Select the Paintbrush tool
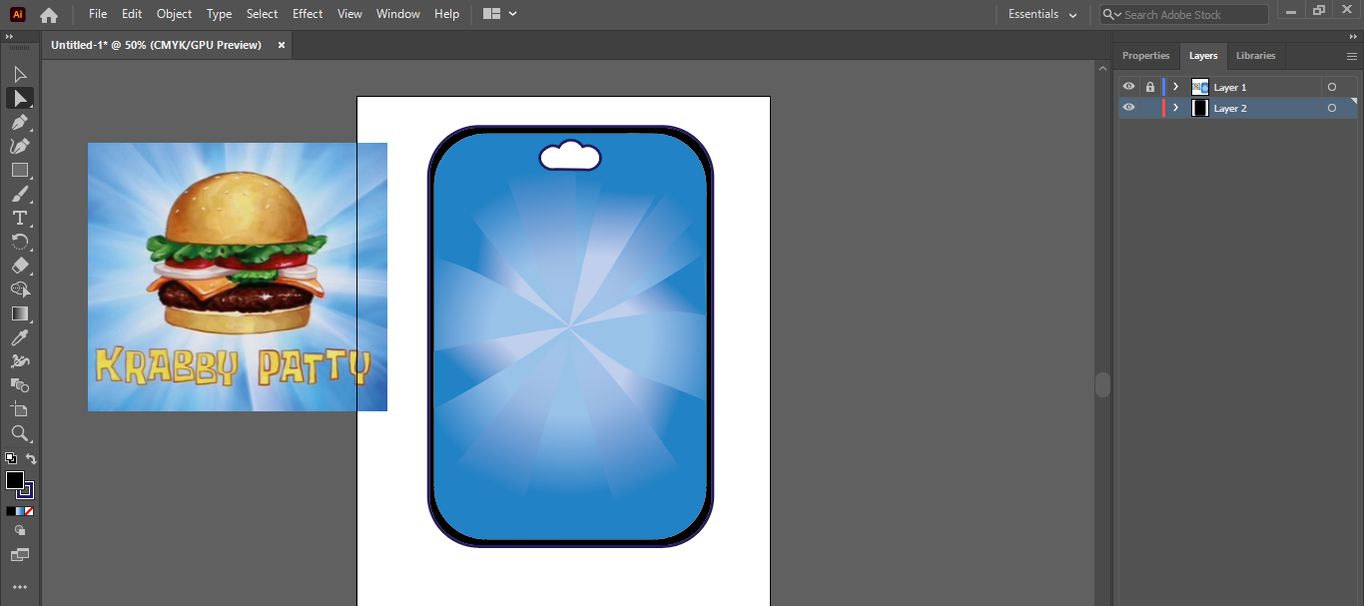 pyautogui.click(x=20, y=194)
